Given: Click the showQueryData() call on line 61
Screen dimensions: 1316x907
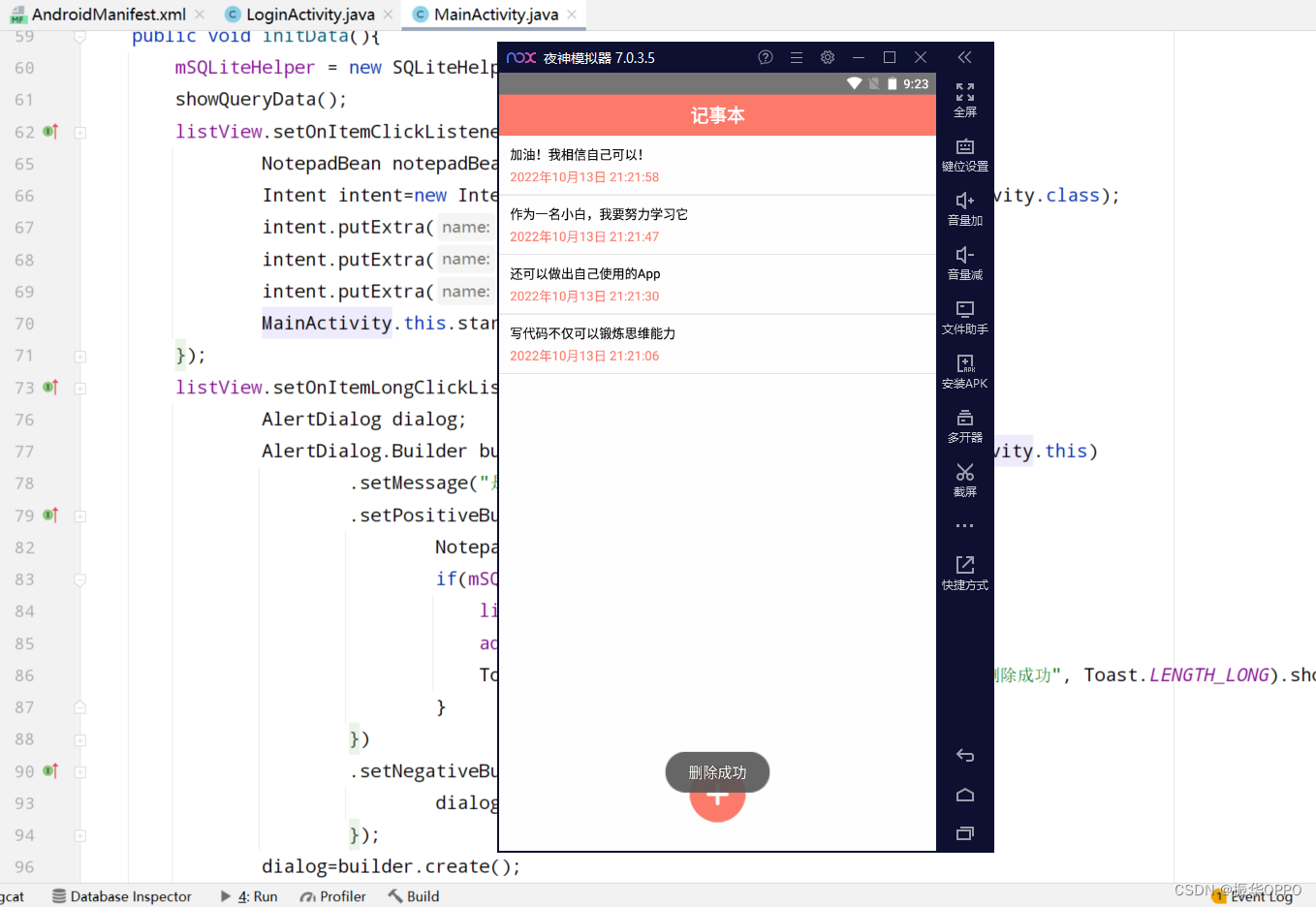Looking at the screenshot, I should tap(261, 99).
